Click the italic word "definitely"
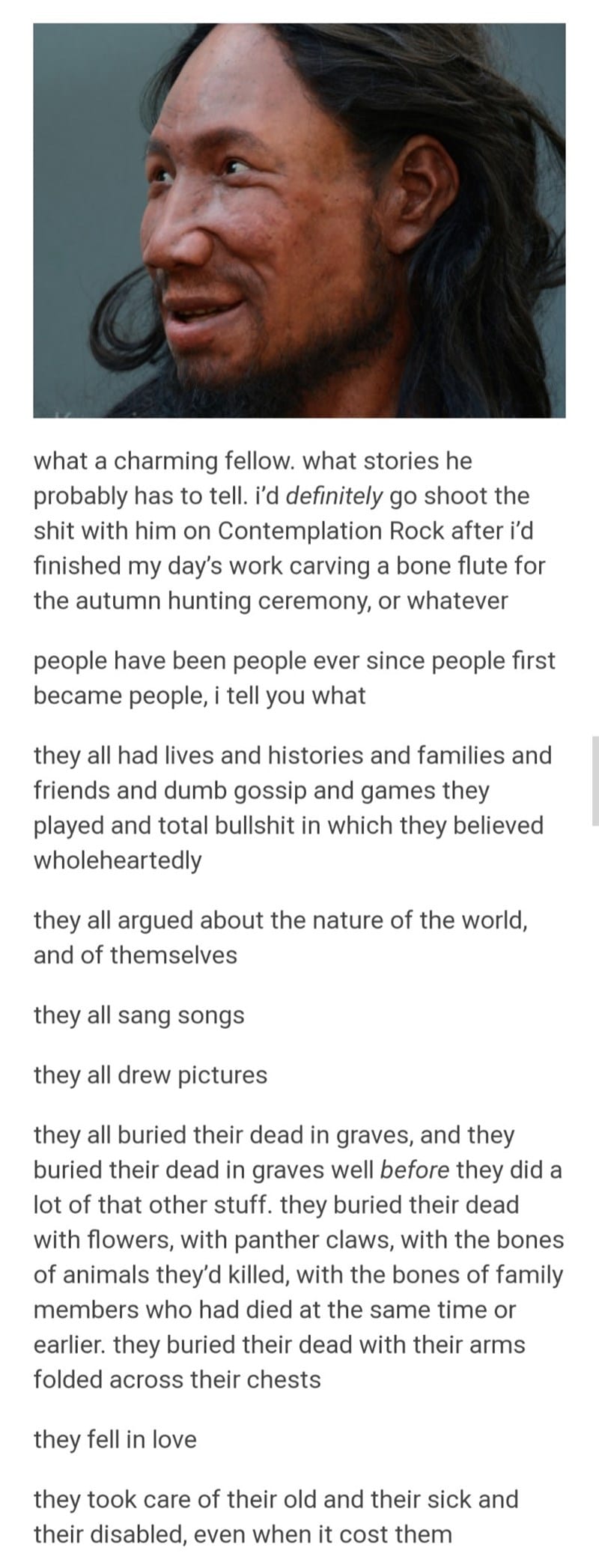 [335, 496]
